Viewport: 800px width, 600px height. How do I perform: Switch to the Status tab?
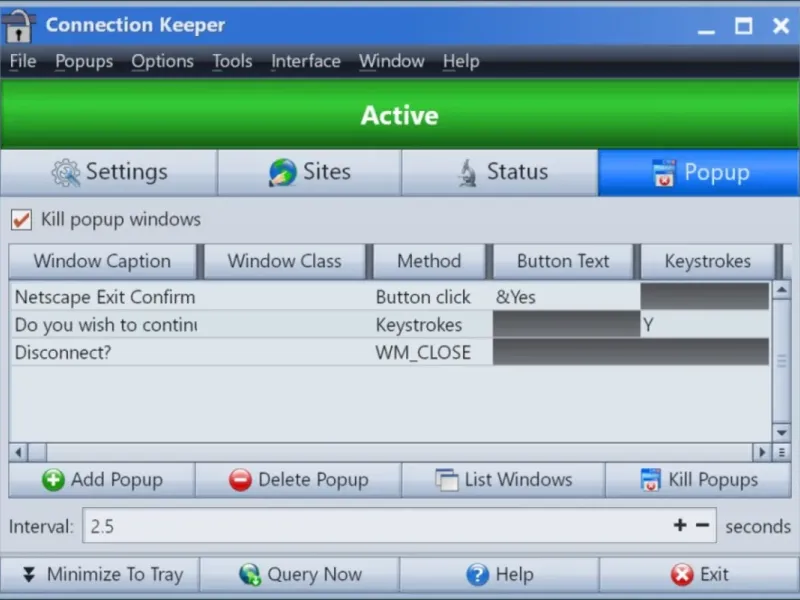point(499,172)
